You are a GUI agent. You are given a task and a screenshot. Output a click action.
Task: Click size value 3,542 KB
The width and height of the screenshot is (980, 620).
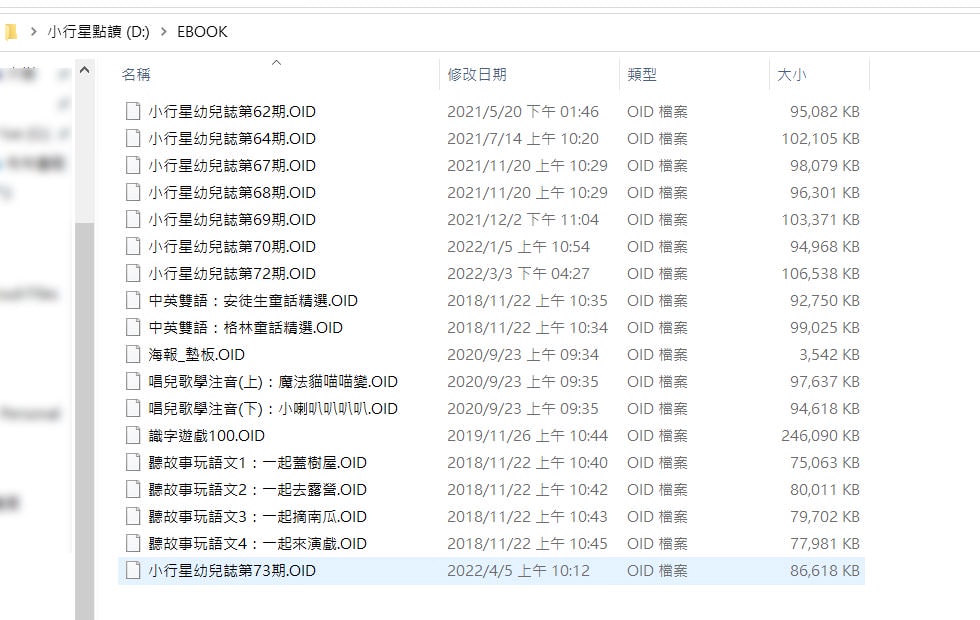pos(829,354)
